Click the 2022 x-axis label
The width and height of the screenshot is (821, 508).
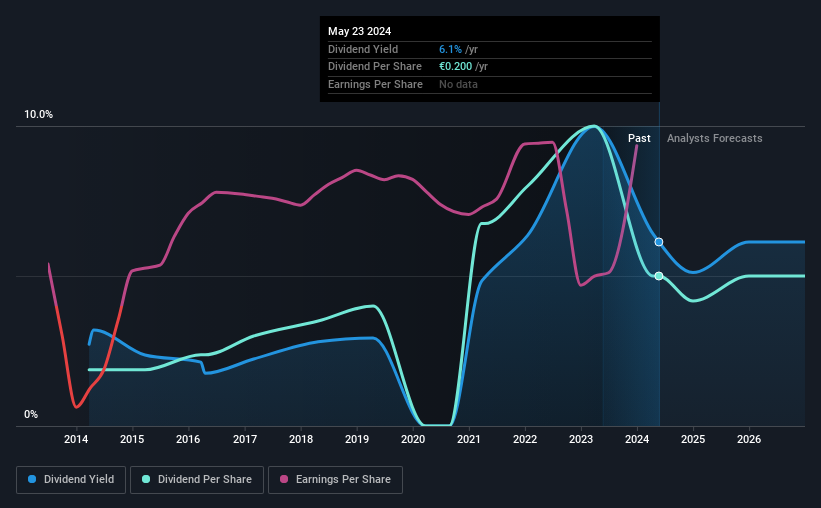point(525,439)
